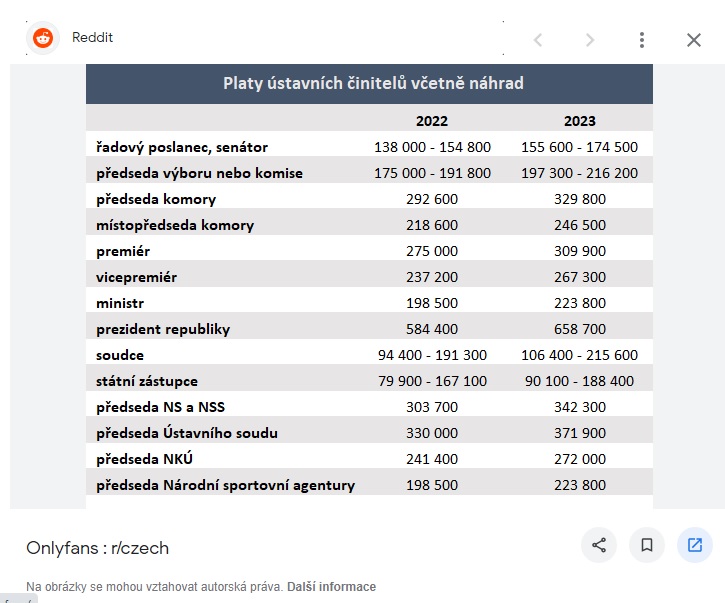Click row label 'předseda NKÚ'
Image resolution: width=725 pixels, height=603 pixels.
pyautogui.click(x=144, y=459)
